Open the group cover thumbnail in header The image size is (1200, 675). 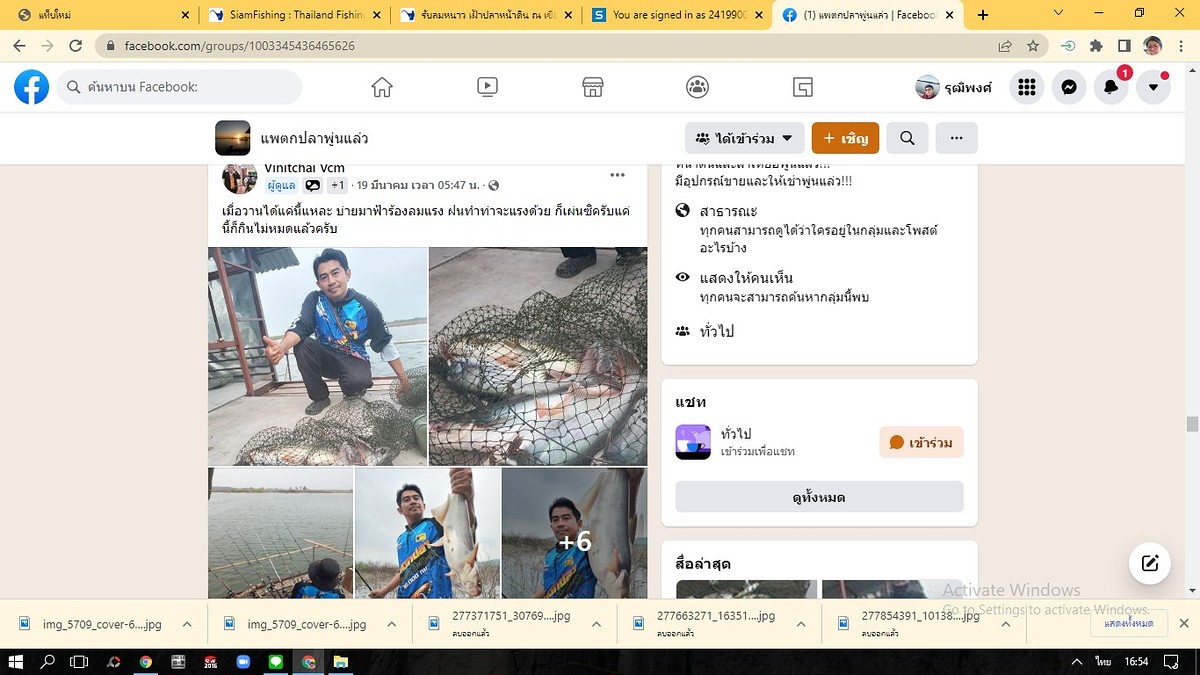click(233, 138)
